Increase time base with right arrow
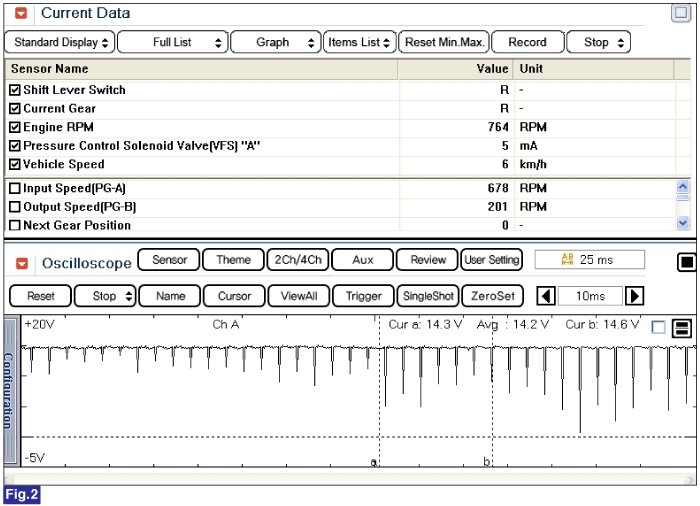Image resolution: width=700 pixels, height=506 pixels. [634, 296]
